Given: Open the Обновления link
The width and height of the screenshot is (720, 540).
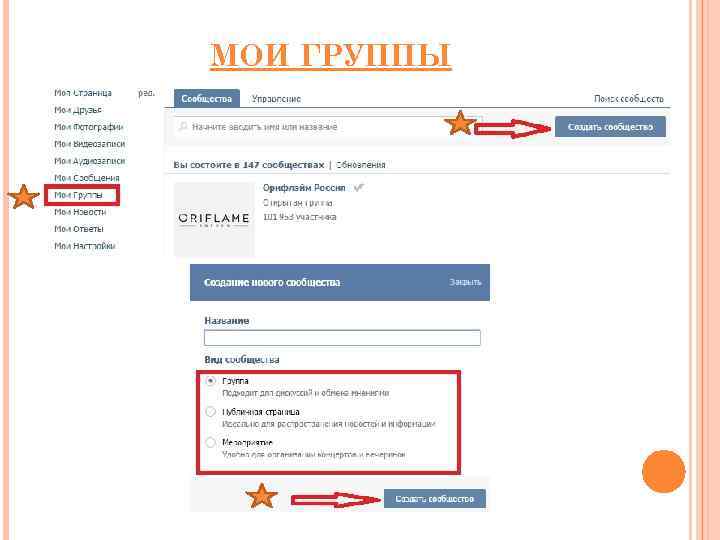Looking at the screenshot, I should [x=360, y=165].
